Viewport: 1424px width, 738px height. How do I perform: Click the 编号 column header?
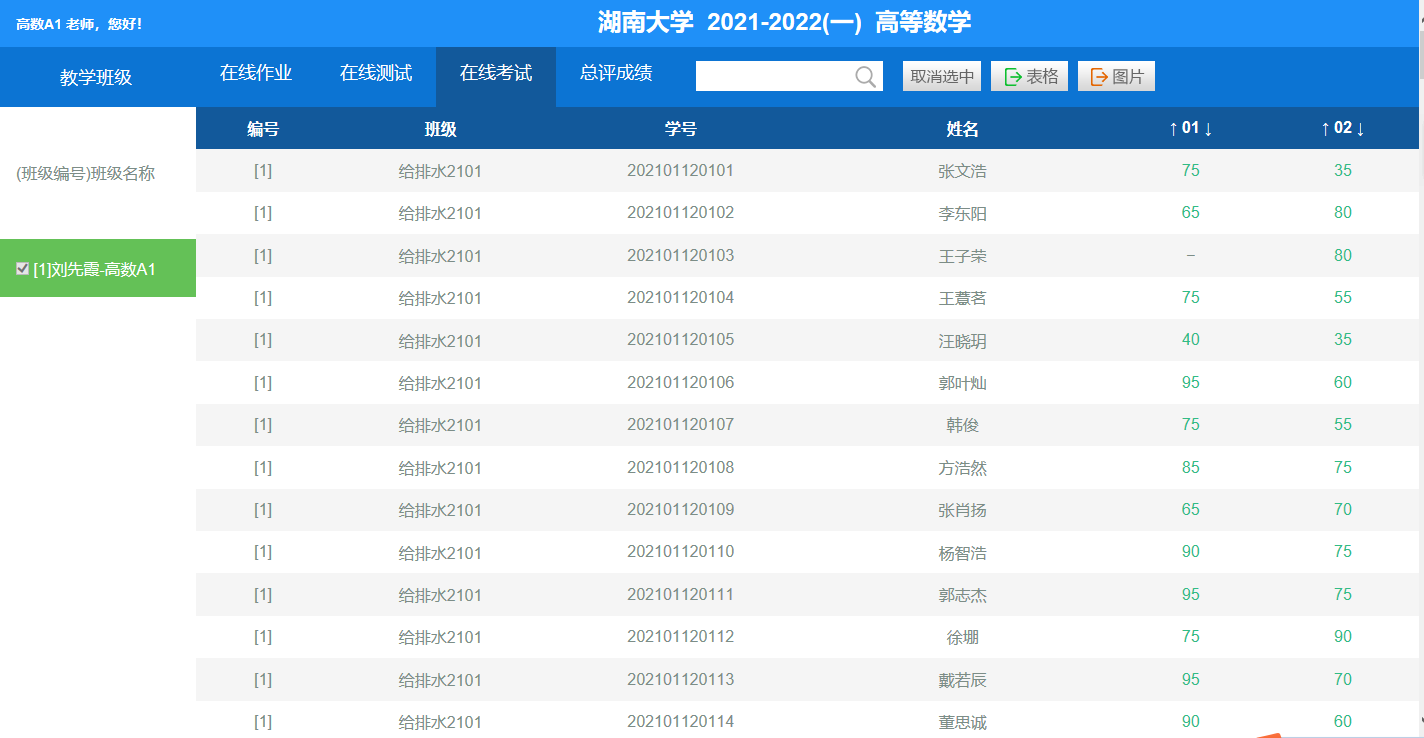point(263,128)
